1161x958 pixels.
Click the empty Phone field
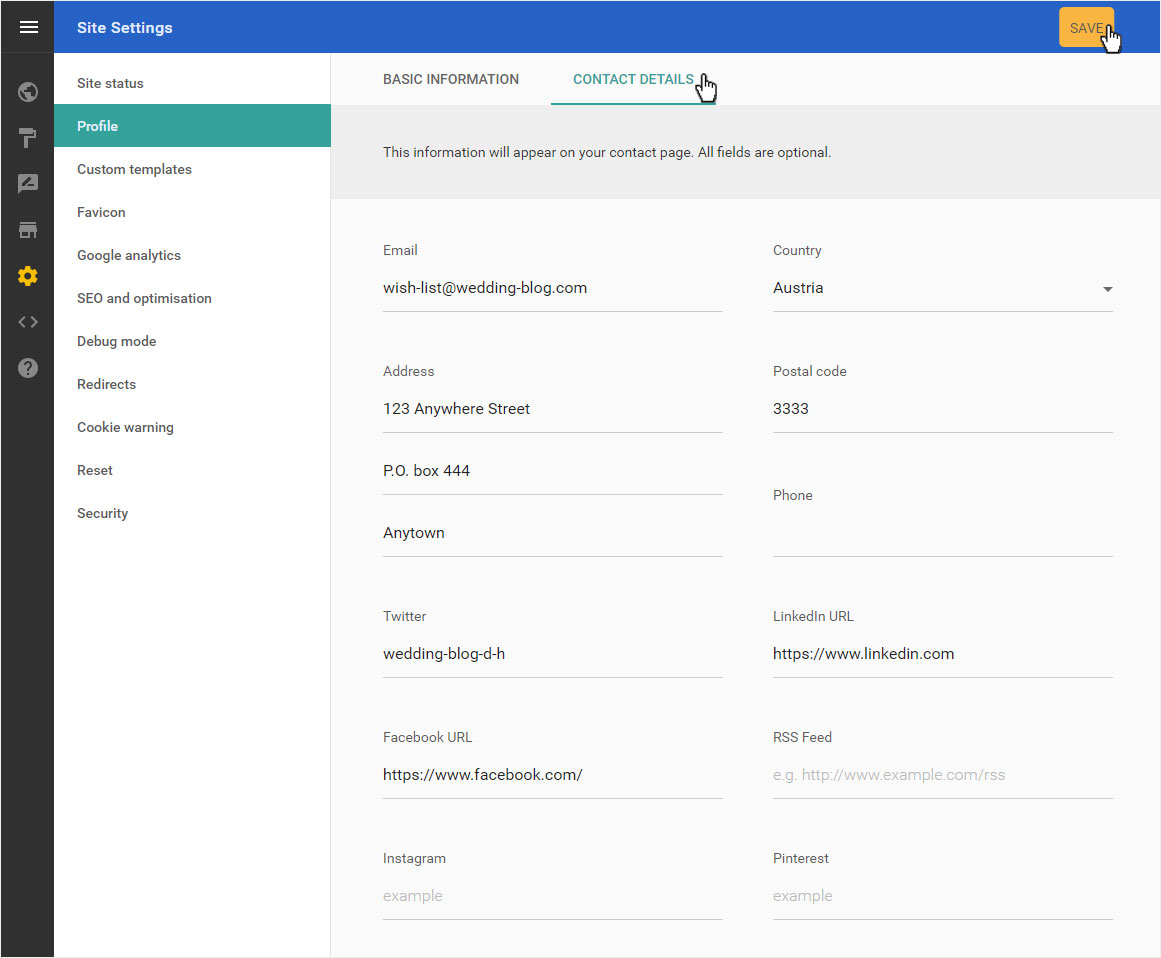click(943, 533)
